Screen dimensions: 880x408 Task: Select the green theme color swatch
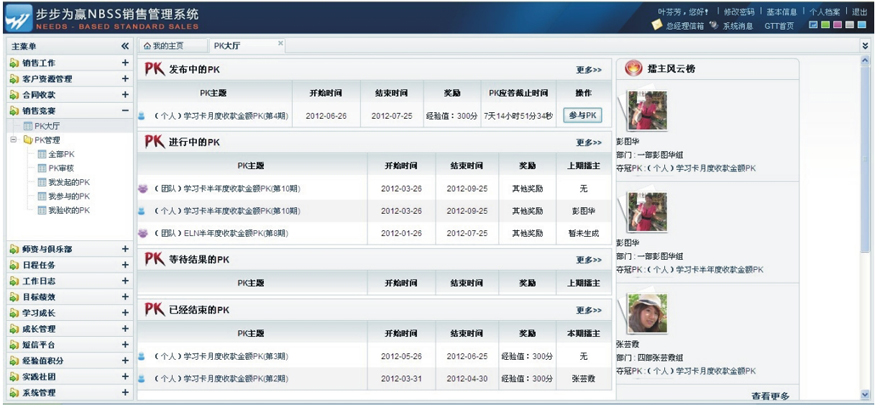(826, 25)
